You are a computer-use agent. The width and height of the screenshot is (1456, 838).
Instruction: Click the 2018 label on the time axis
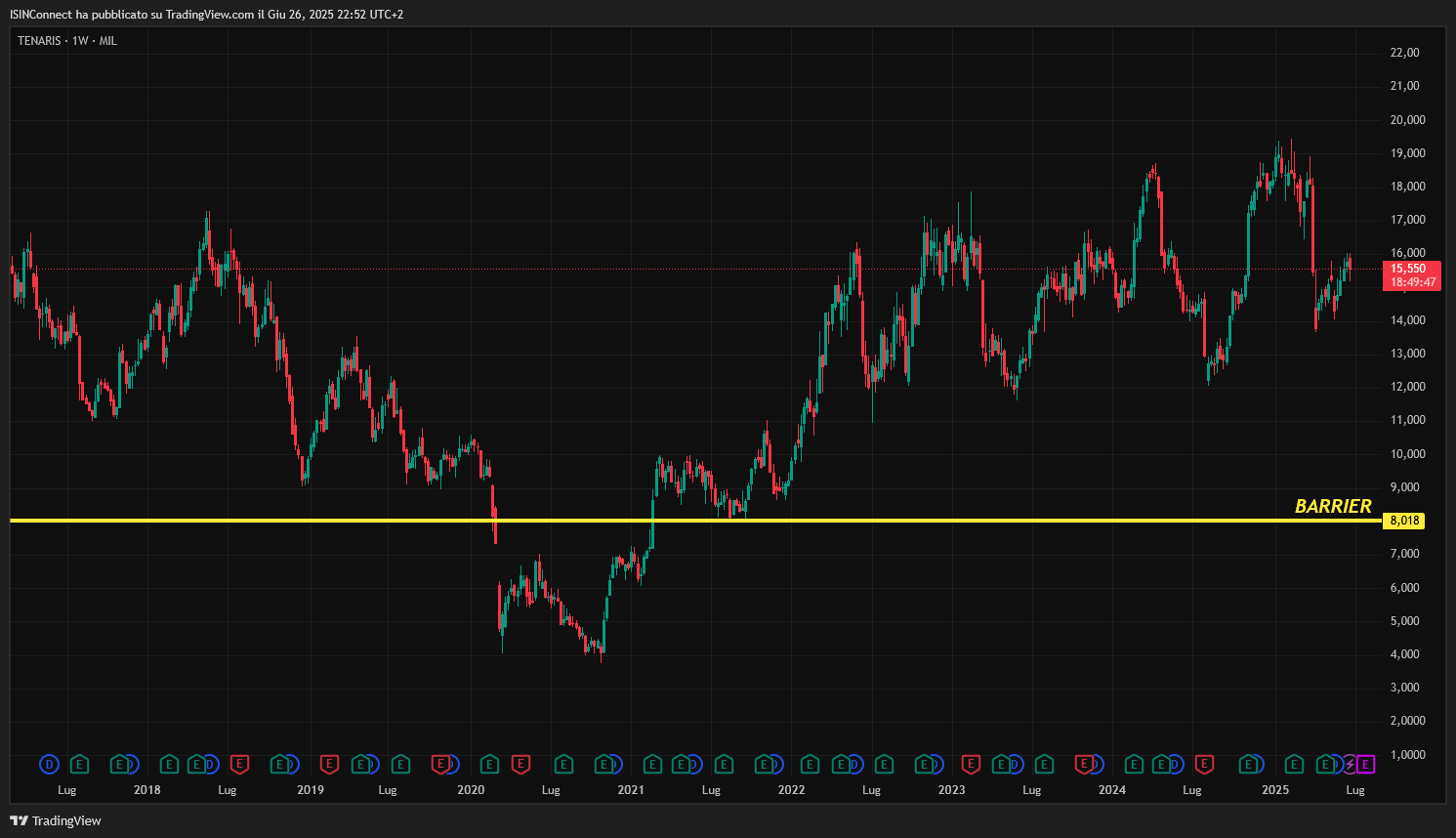coord(147,790)
